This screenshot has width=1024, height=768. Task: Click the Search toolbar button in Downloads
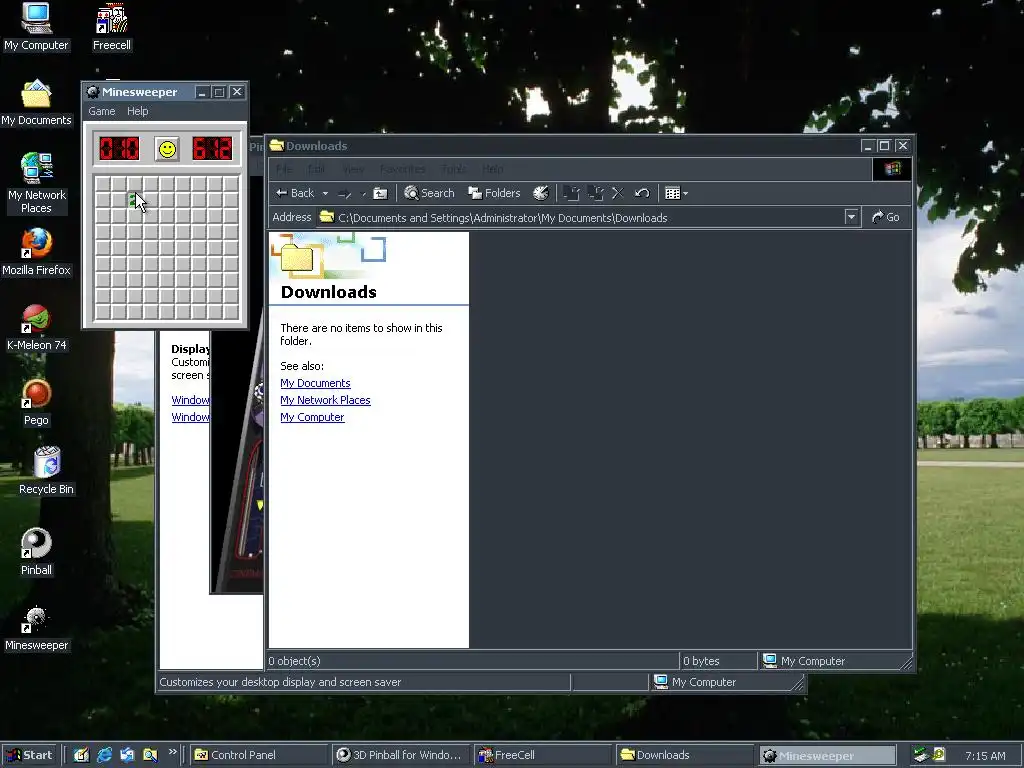coord(429,193)
